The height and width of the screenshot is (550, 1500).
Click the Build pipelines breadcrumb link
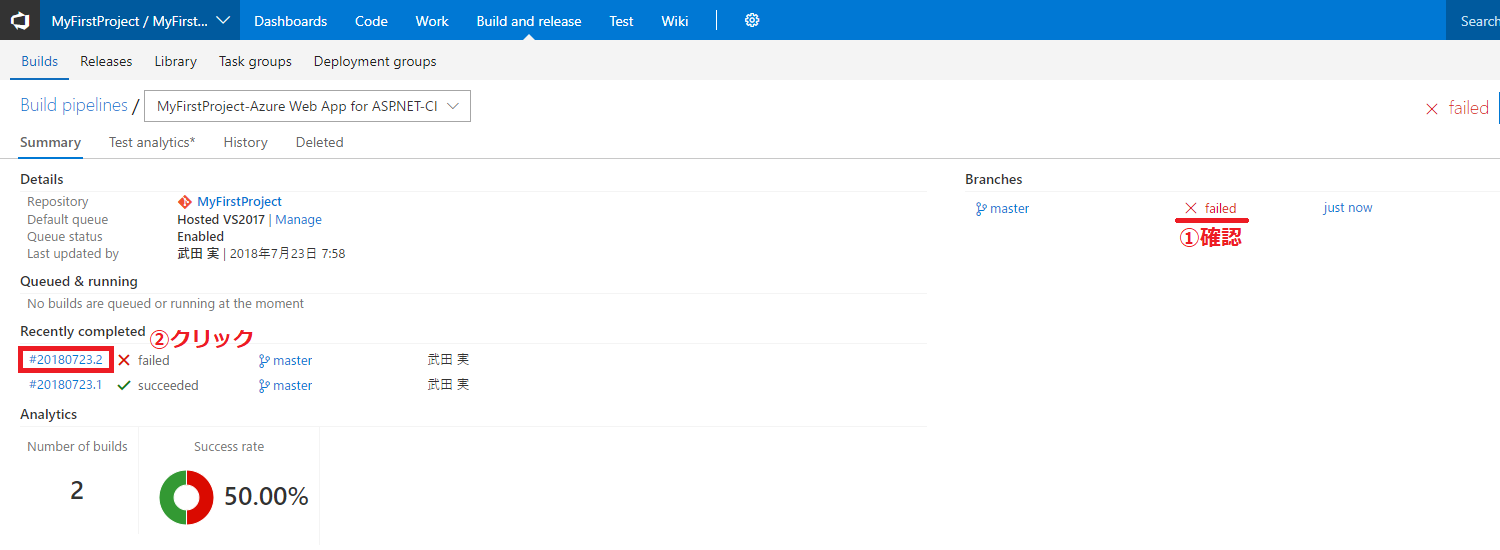point(74,105)
